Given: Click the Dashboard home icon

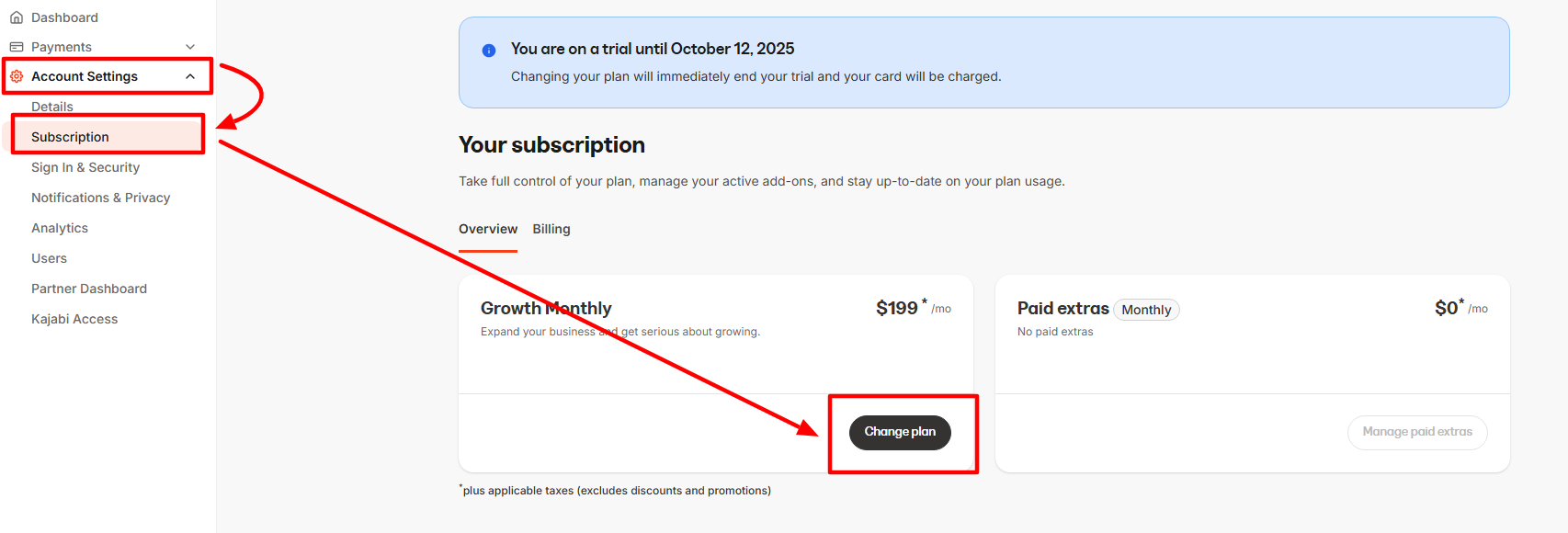Looking at the screenshot, I should [x=17, y=17].
